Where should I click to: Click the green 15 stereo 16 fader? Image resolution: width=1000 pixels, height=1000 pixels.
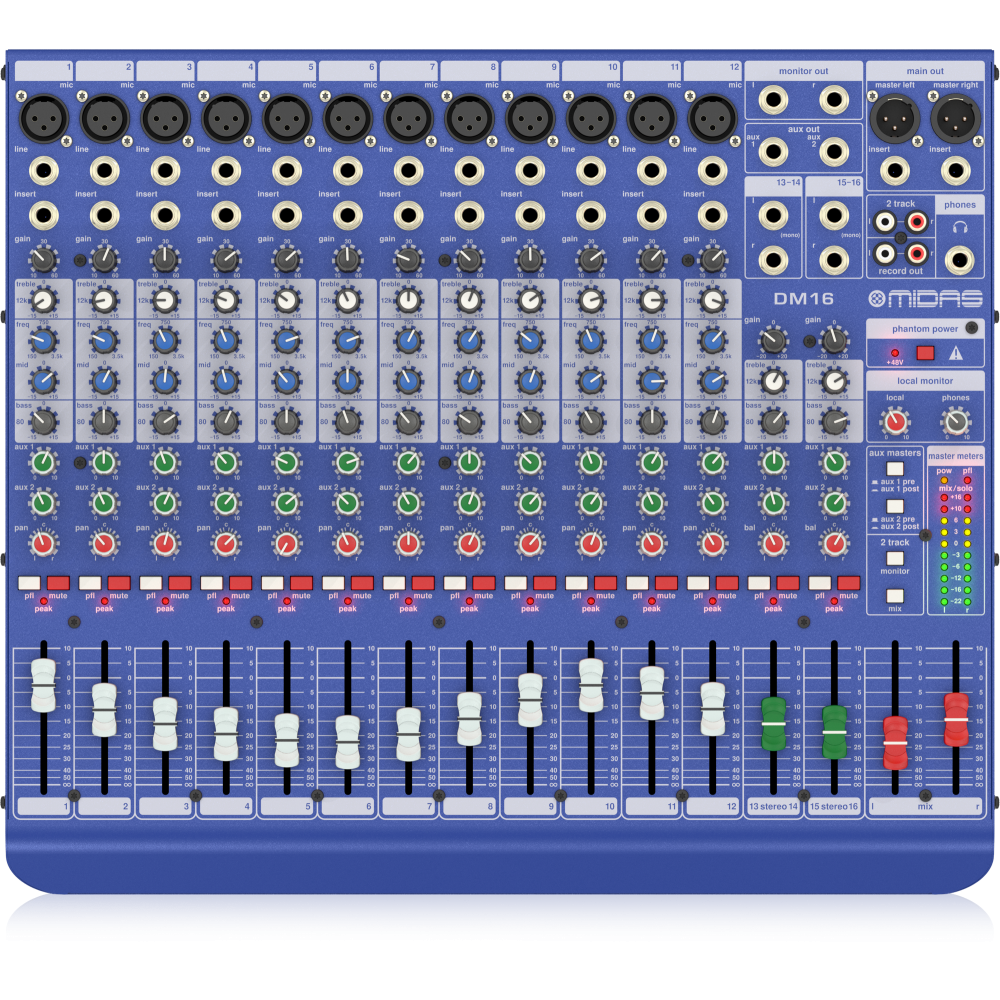(834, 732)
